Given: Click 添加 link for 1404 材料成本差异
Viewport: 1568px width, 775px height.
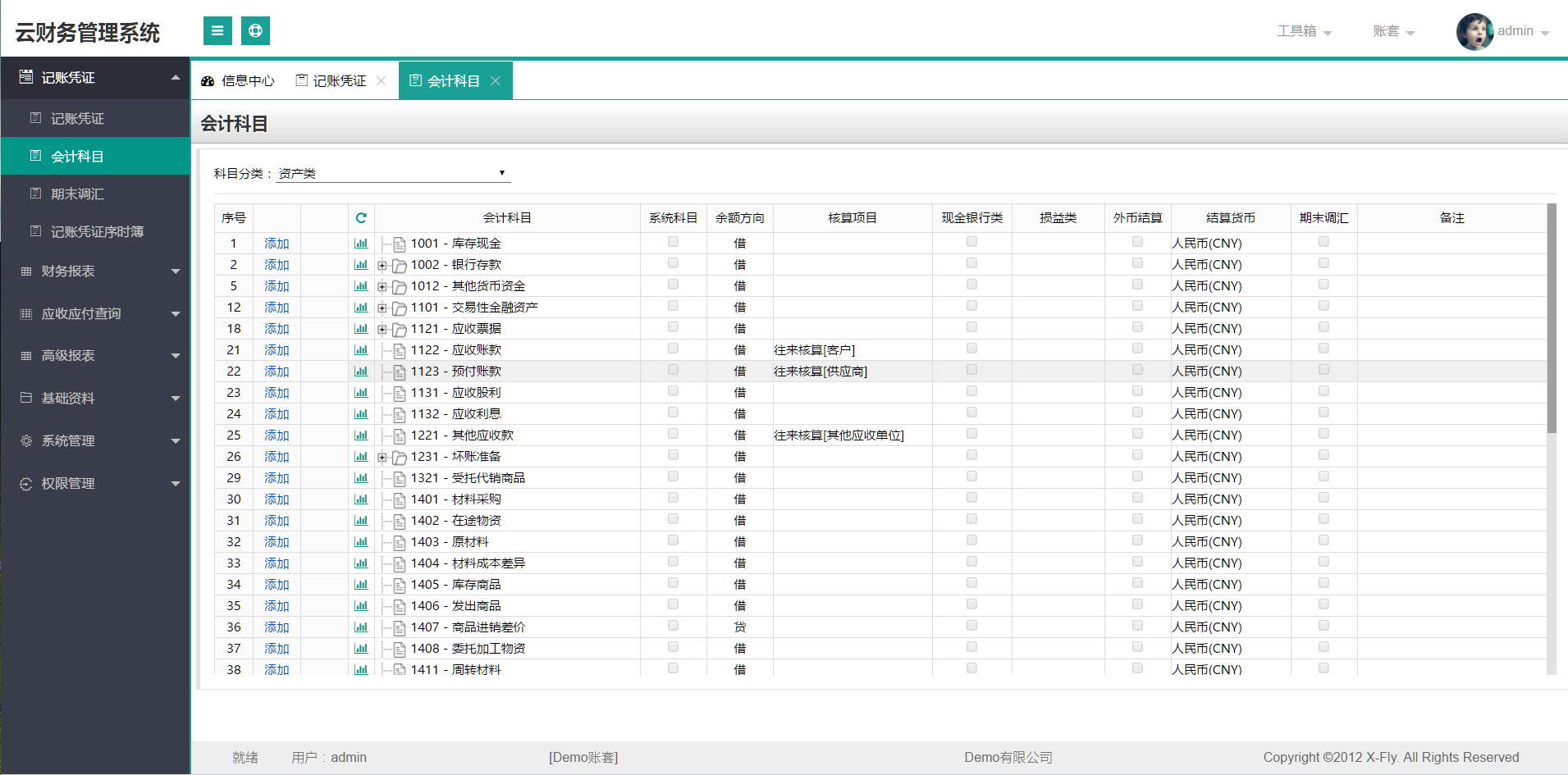Looking at the screenshot, I should pyautogui.click(x=277, y=563).
